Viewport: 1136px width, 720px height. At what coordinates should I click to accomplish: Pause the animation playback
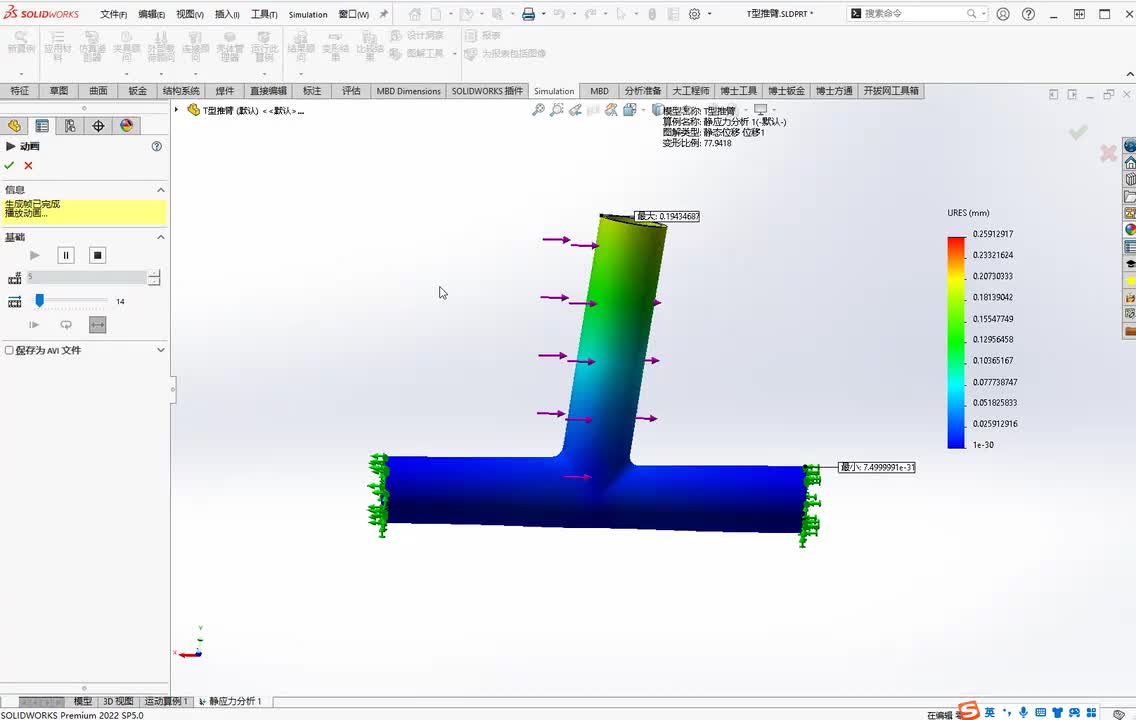[x=66, y=255]
